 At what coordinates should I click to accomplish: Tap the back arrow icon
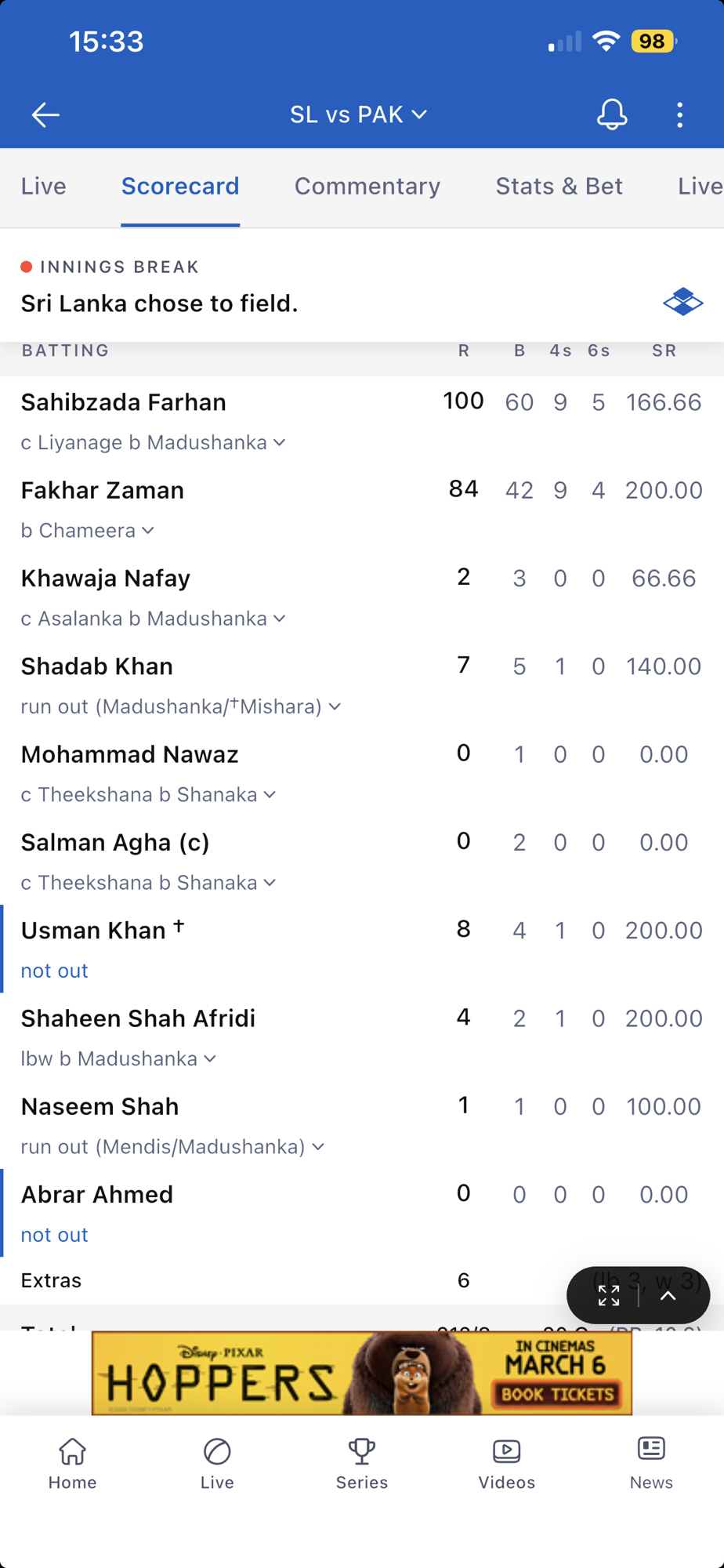(x=45, y=114)
